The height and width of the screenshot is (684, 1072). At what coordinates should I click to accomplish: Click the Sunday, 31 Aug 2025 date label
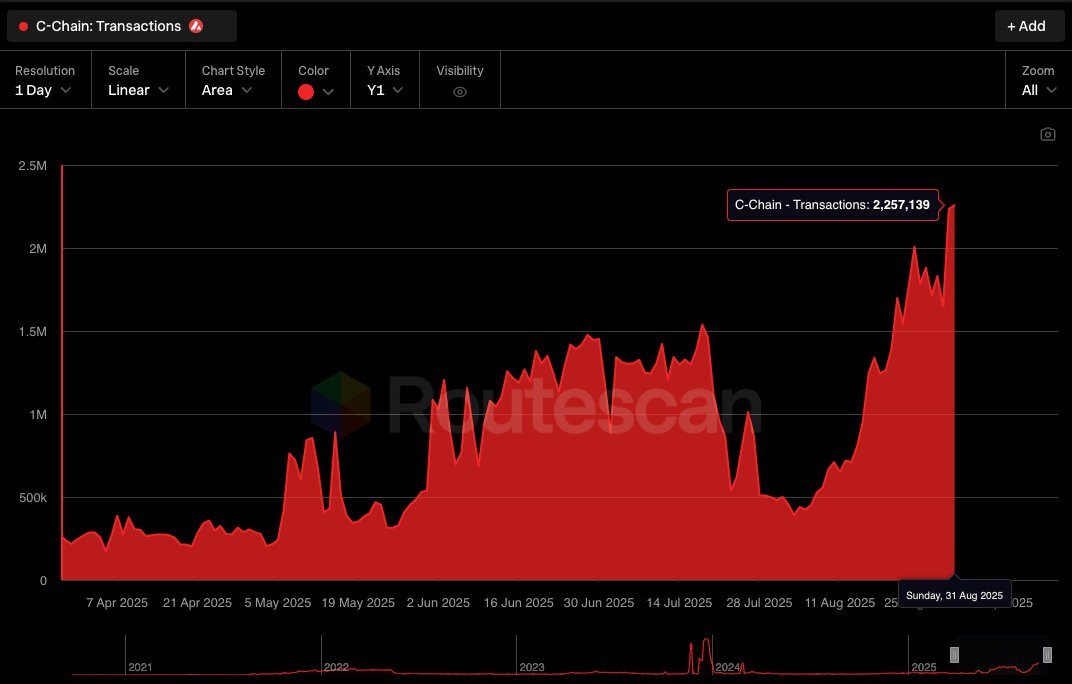[954, 595]
